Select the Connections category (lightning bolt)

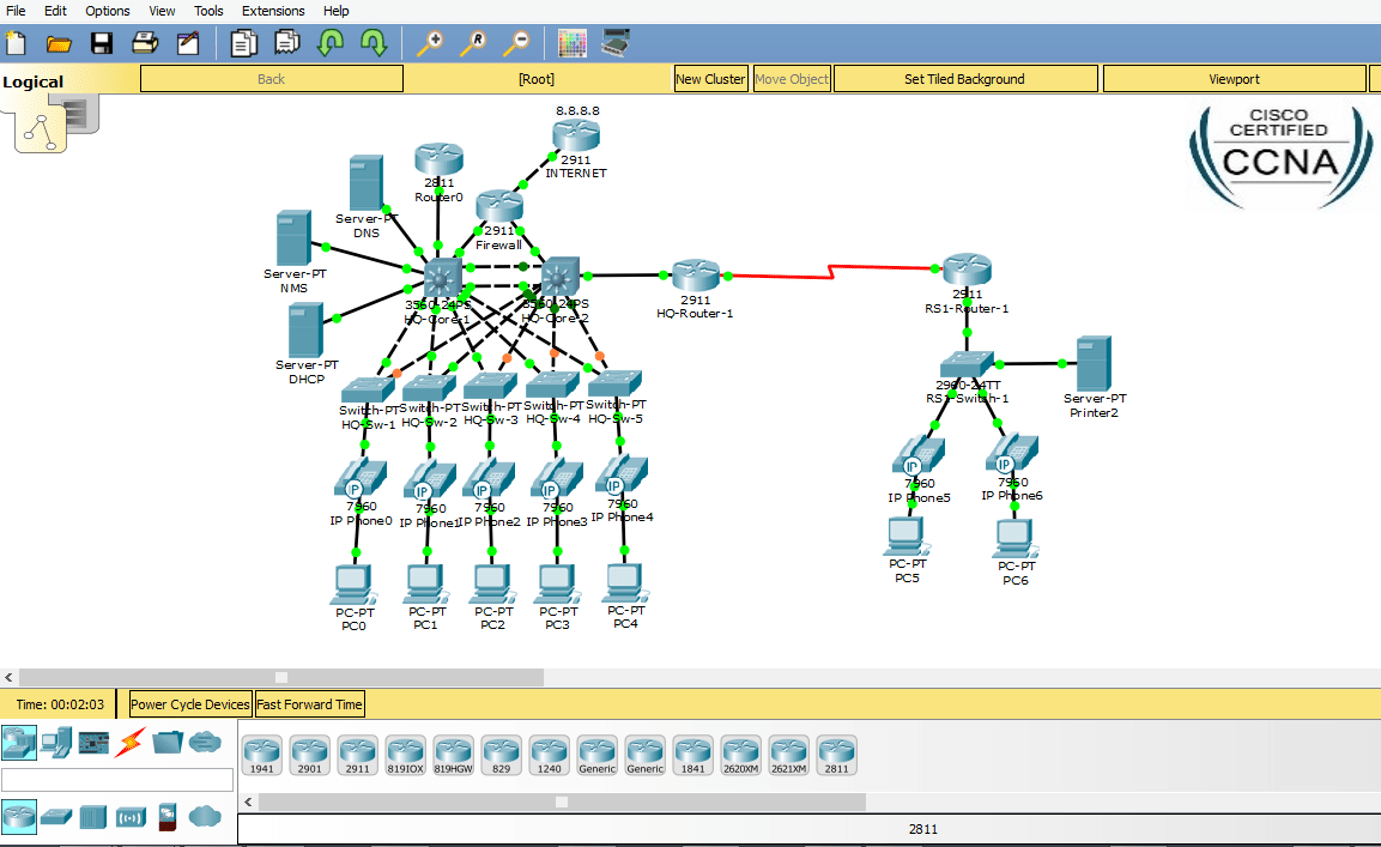(130, 740)
